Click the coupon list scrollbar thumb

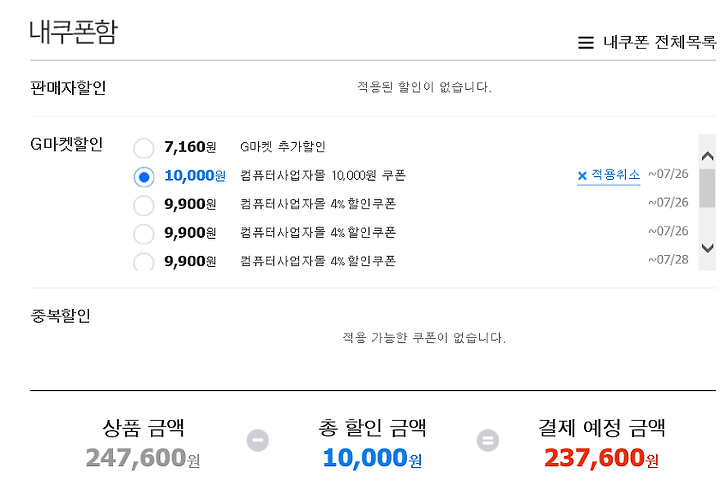707,188
